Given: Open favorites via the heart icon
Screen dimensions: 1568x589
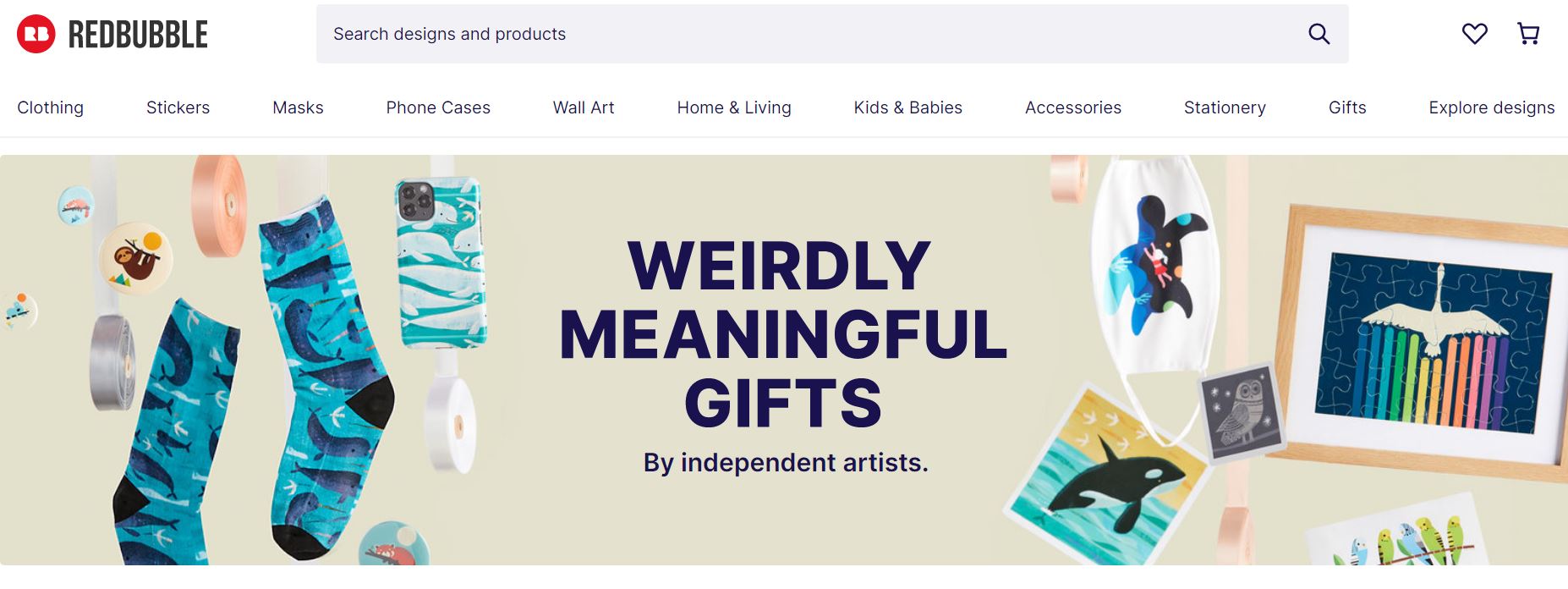Looking at the screenshot, I should (1474, 34).
